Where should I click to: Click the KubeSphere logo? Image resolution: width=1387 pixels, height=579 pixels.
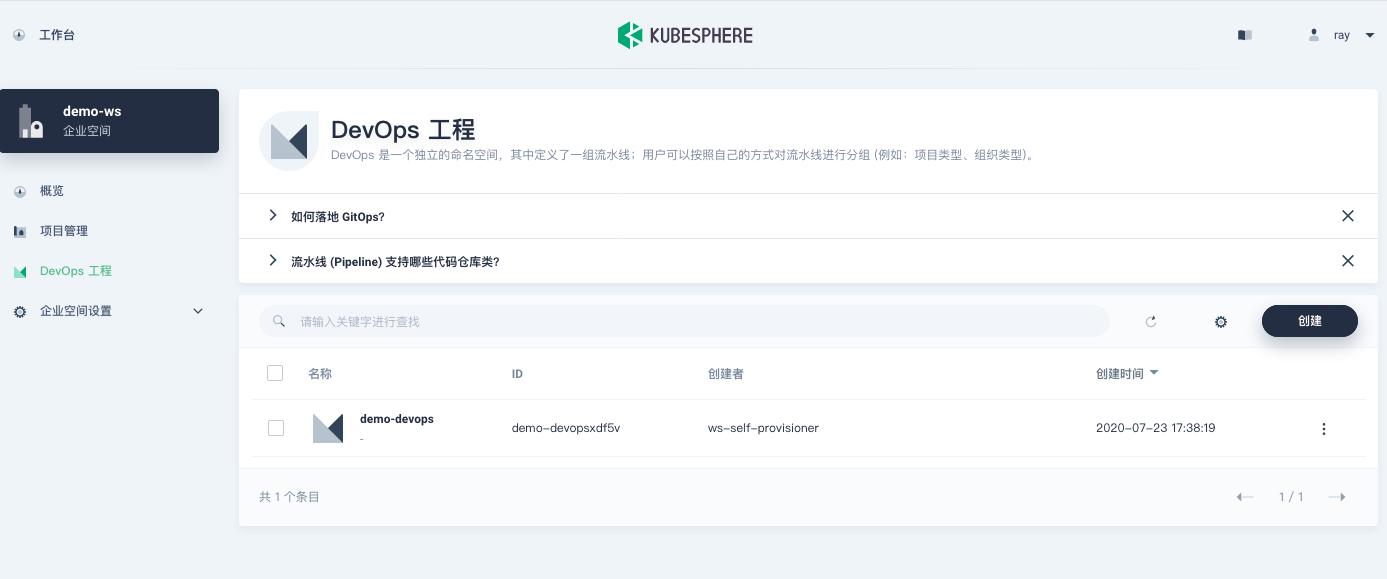click(685, 35)
